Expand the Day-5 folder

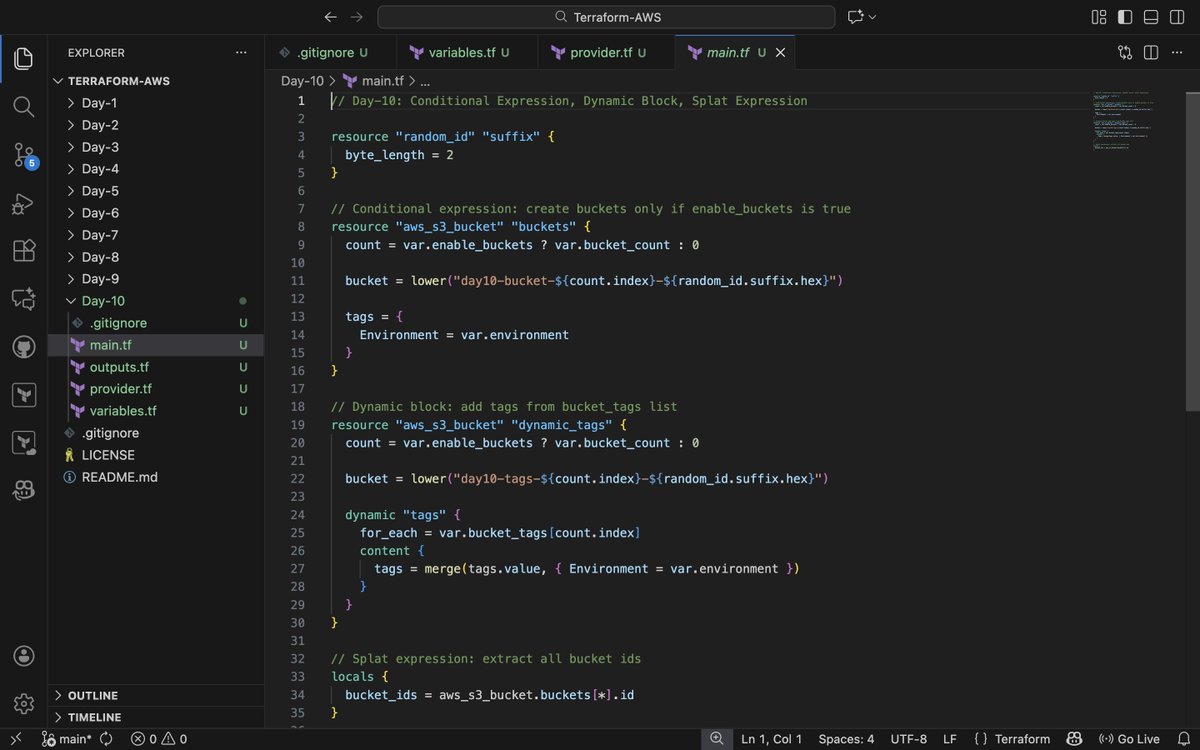[155, 191]
